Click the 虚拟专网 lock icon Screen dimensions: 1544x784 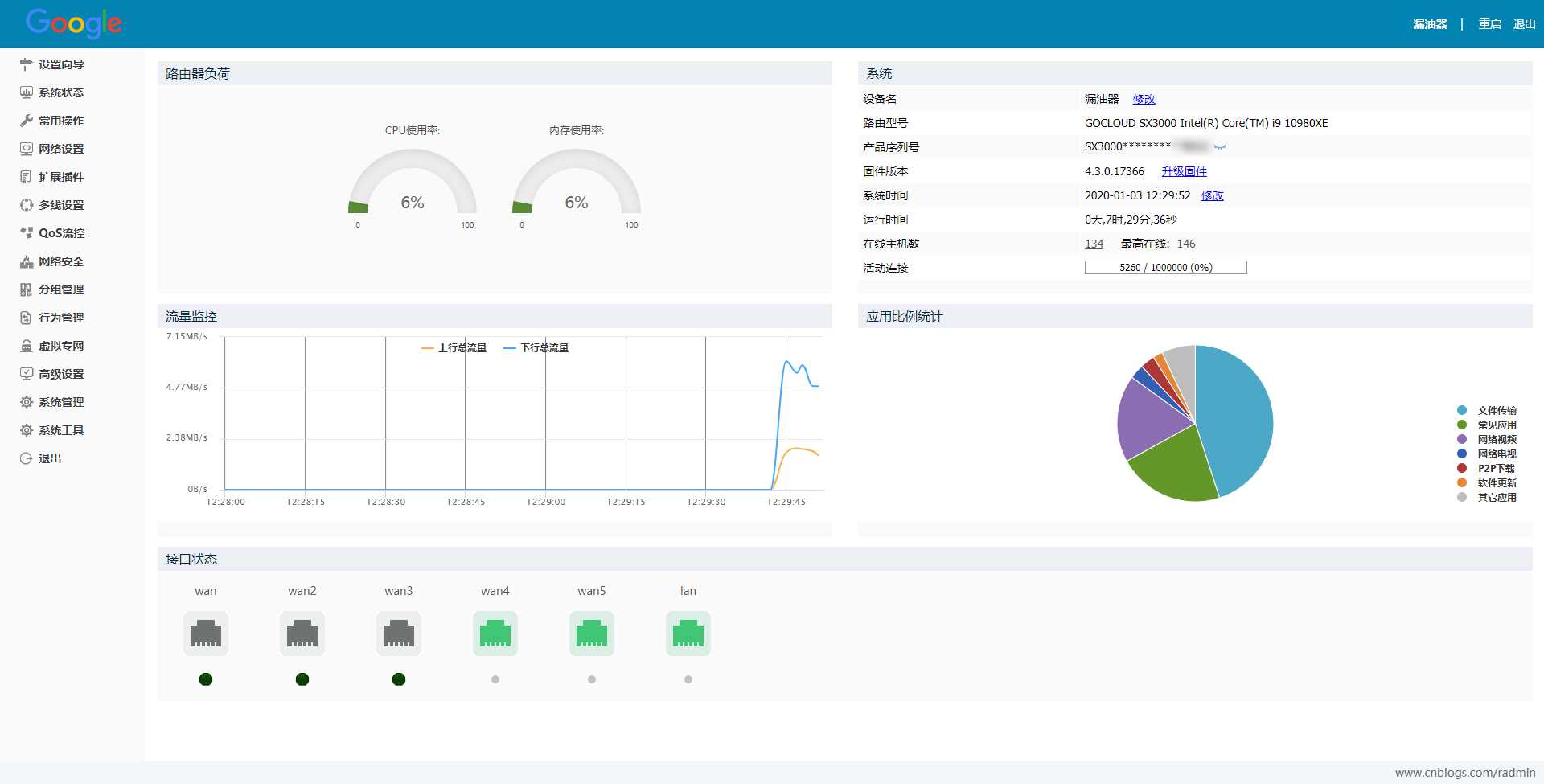pyautogui.click(x=26, y=346)
